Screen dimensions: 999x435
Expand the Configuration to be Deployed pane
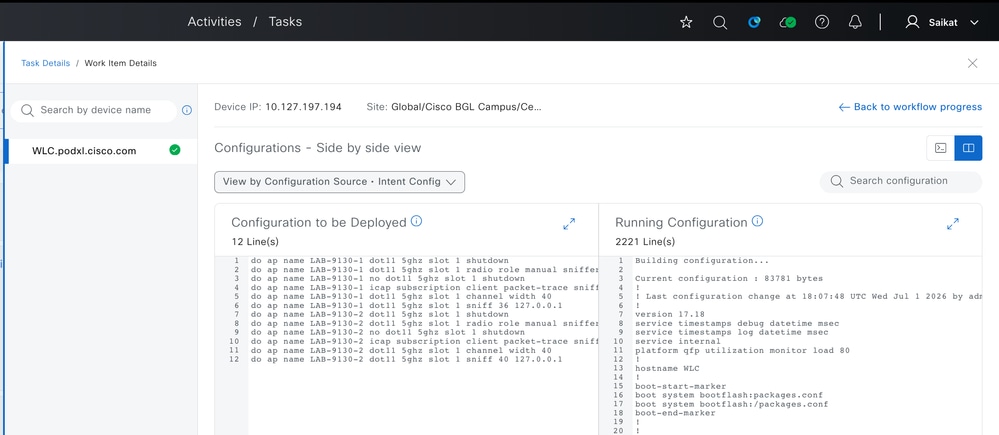569,224
